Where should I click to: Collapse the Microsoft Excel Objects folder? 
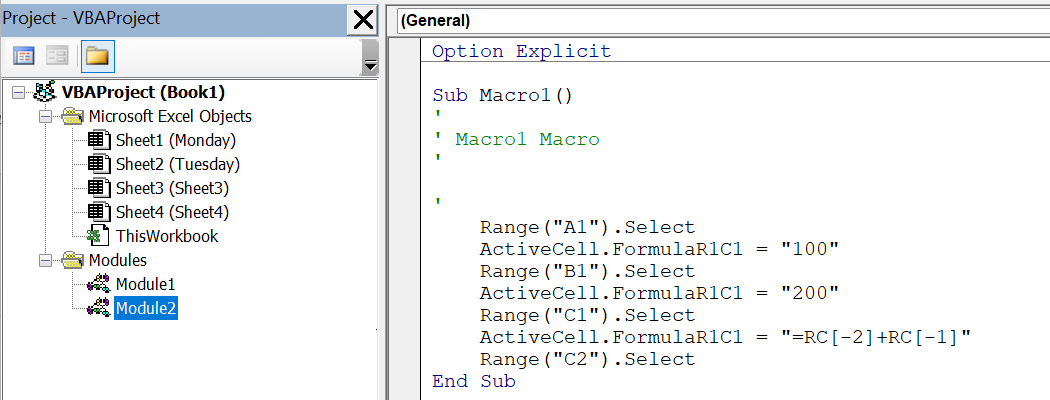[43, 116]
